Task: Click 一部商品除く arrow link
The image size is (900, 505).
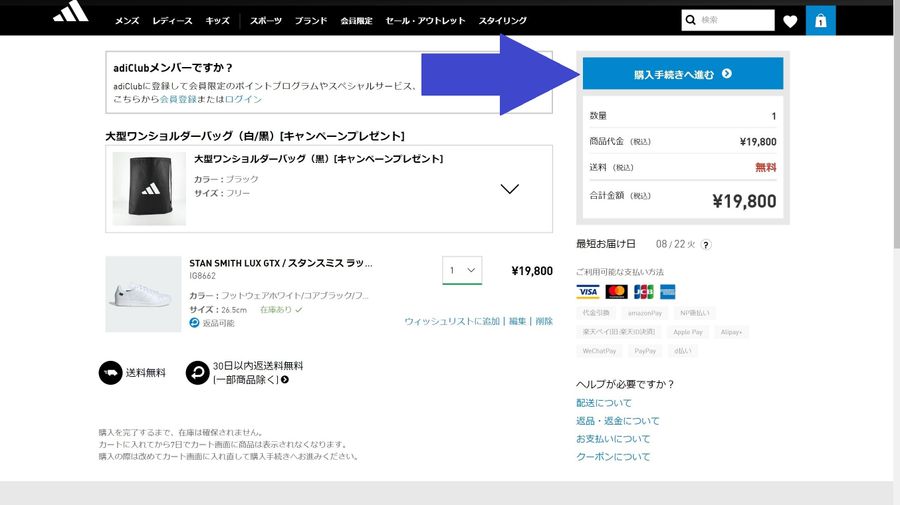Action: [251, 380]
